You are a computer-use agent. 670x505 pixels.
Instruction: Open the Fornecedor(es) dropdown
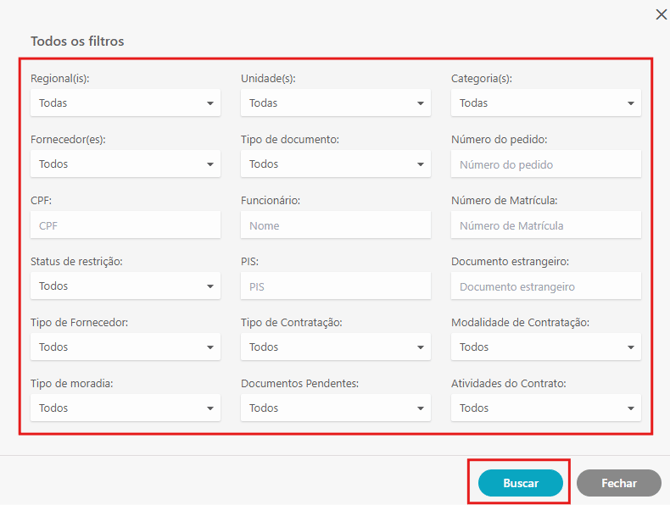[x=125, y=164]
